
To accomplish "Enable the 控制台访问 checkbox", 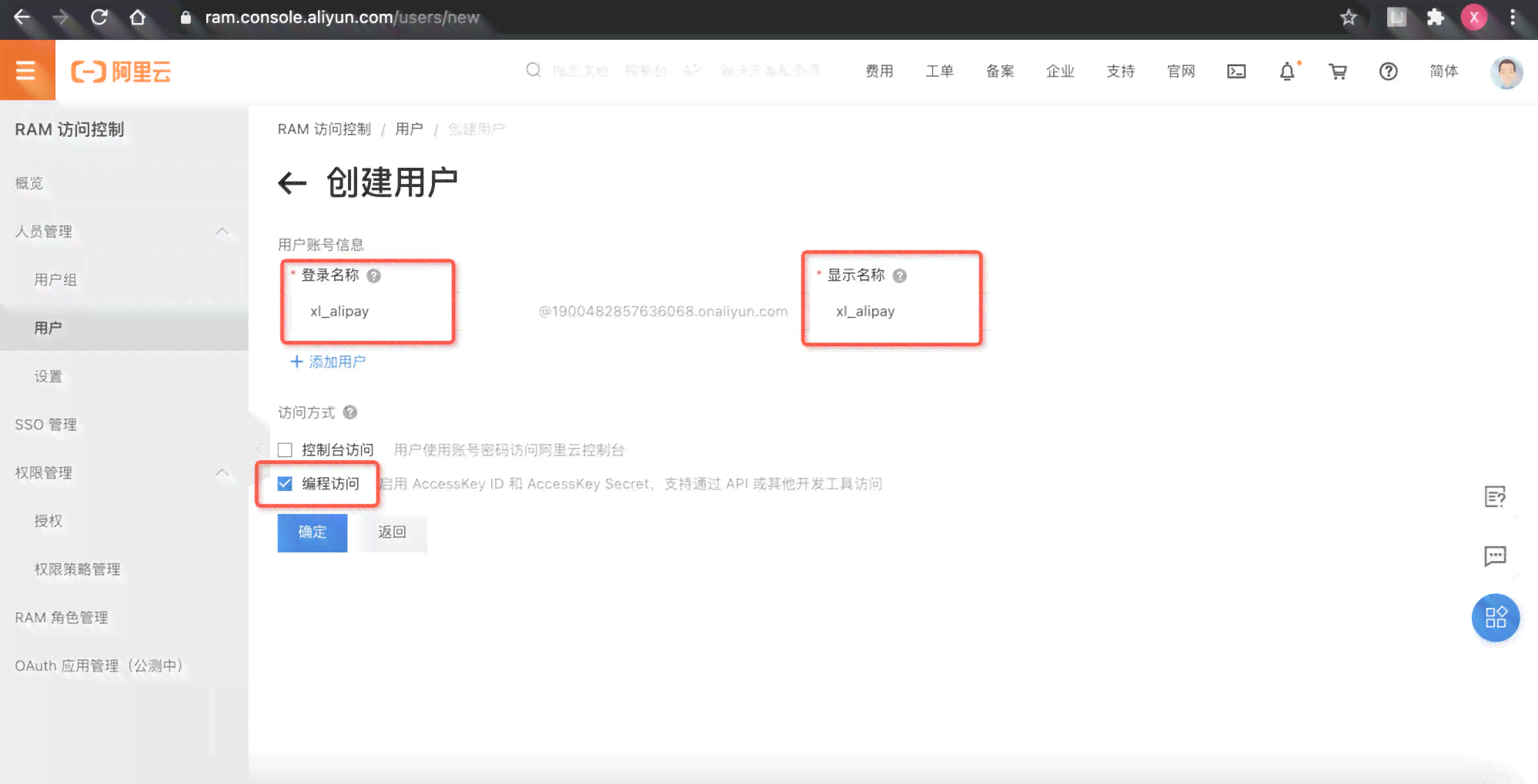I will (x=285, y=450).
